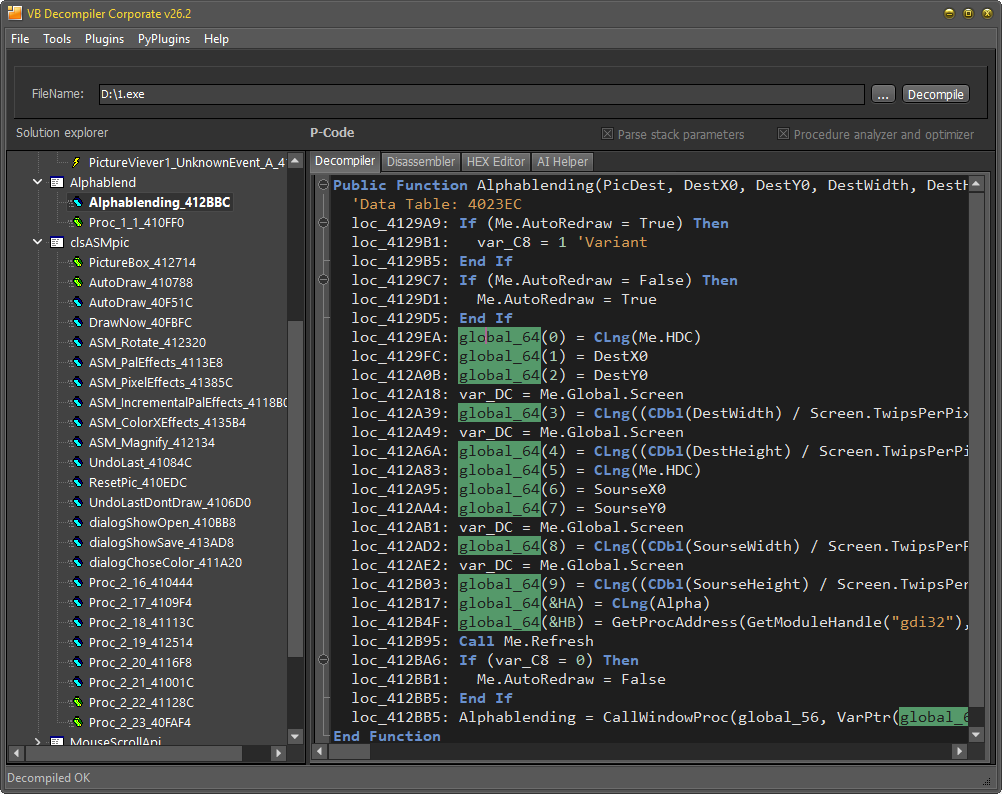
Task: Click the browse file ellipsis button
Action: click(883, 94)
